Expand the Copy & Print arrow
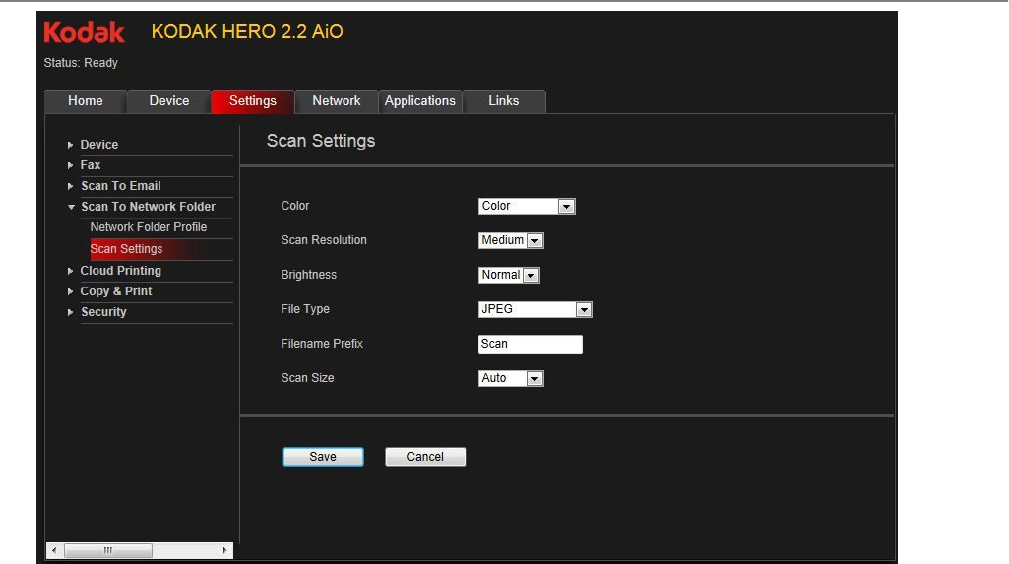Viewport: 1009px width, 564px height. point(70,291)
